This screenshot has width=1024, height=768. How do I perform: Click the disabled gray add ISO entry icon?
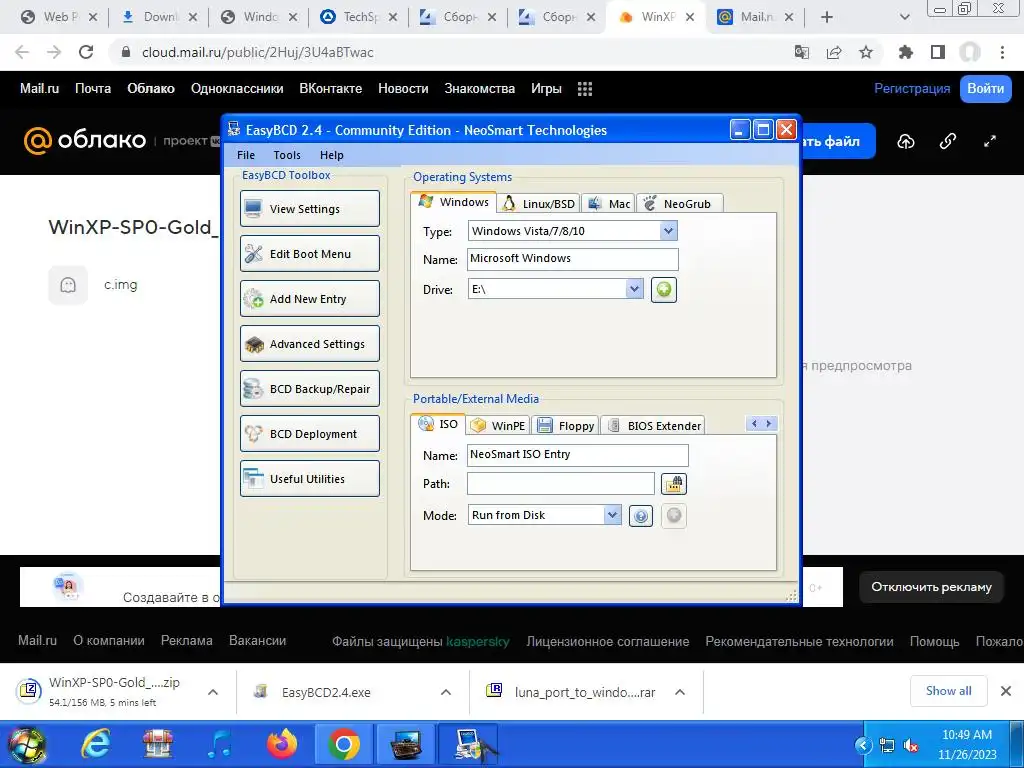point(674,516)
